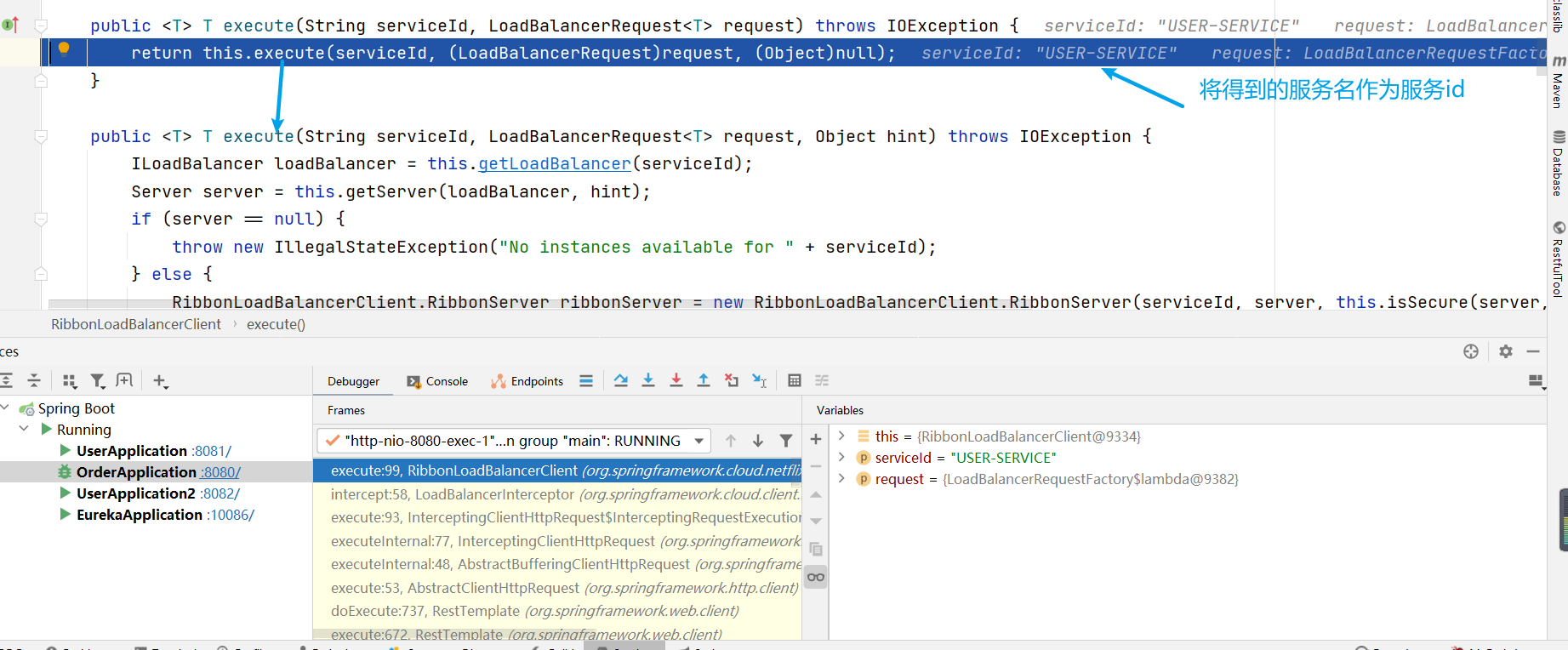Open the OrderApplication :8080/ link
The width and height of the screenshot is (1568, 650).
click(220, 472)
